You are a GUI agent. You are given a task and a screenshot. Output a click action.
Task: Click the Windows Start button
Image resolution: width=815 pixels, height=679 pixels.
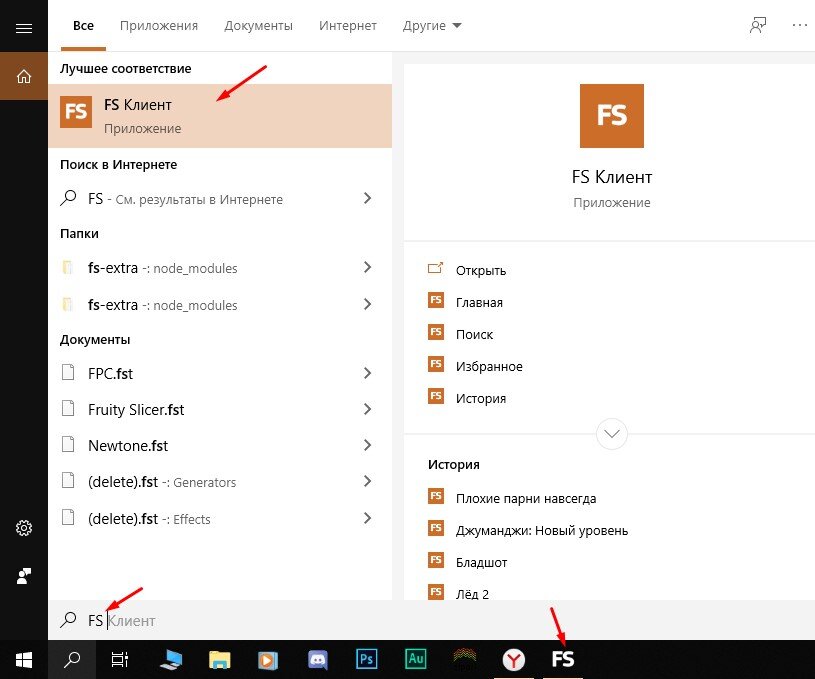[x=24, y=660]
